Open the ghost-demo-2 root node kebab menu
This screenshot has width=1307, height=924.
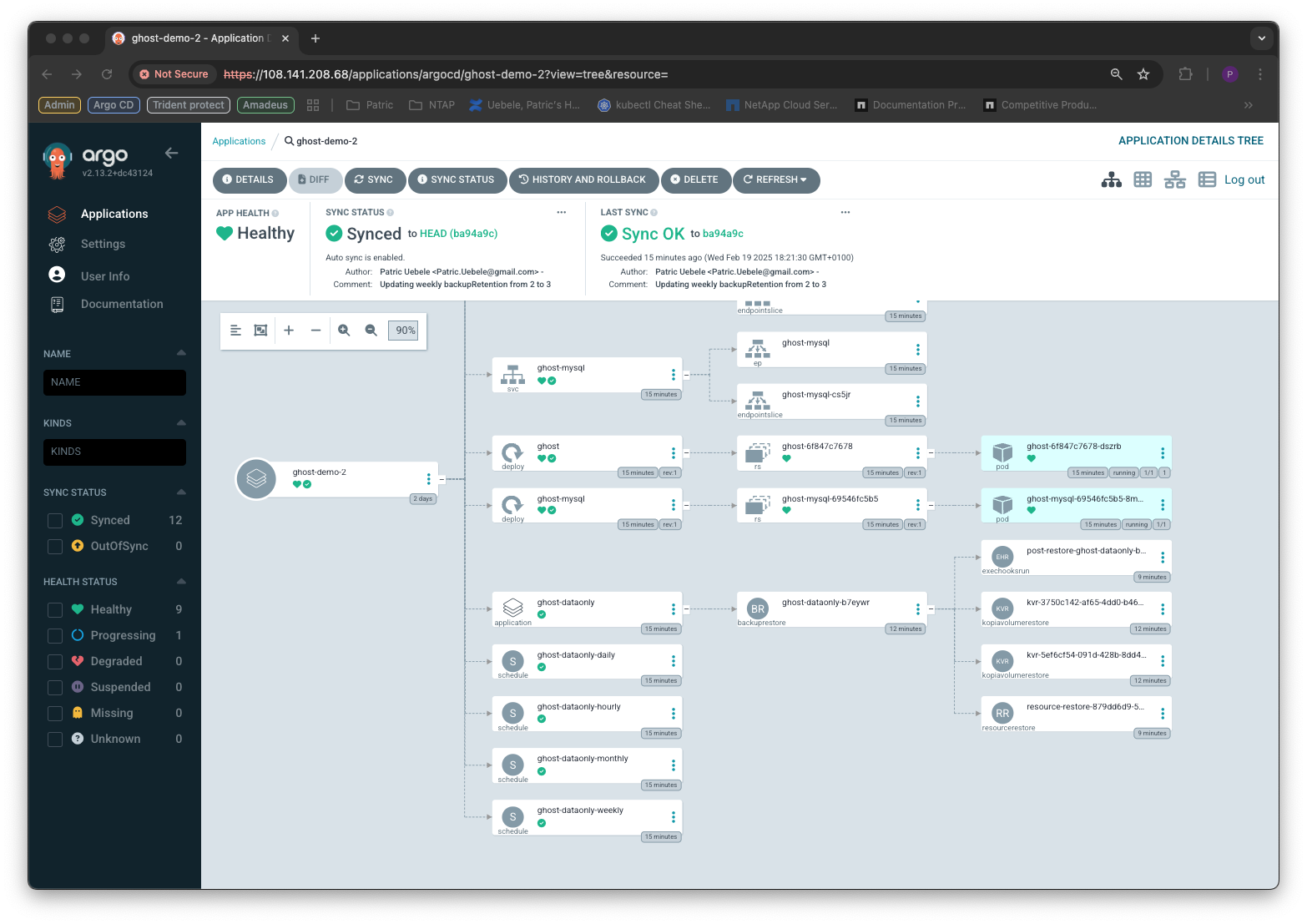429,479
